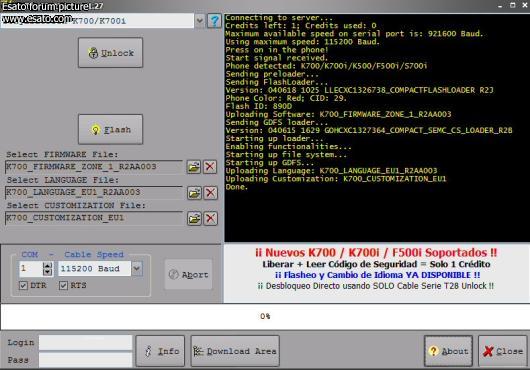Click 'Connecting to server...' log line
Image resolution: width=530 pixels, height=370 pixels.
(x=279, y=18)
